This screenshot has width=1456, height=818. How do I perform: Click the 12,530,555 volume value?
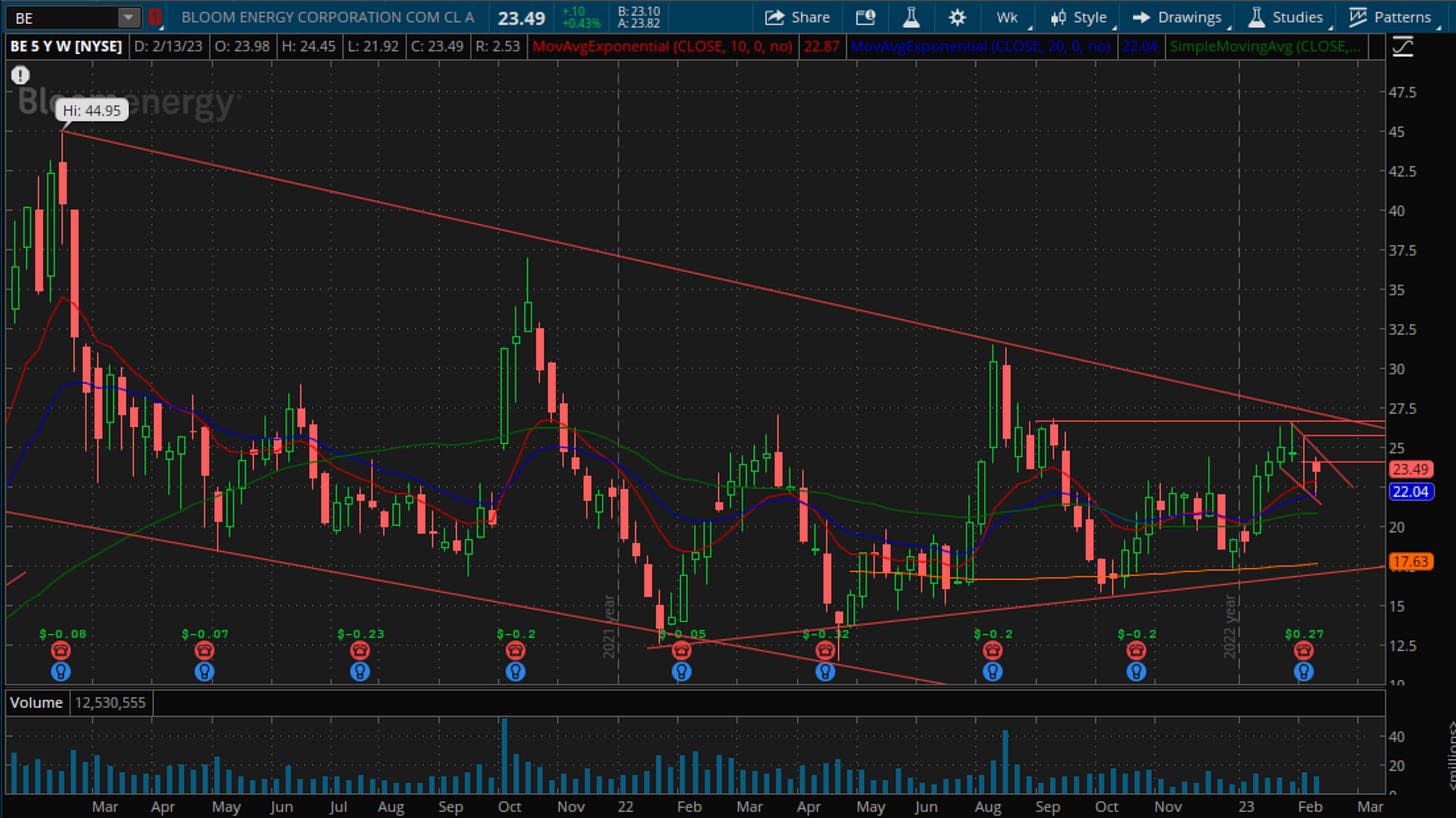point(110,703)
